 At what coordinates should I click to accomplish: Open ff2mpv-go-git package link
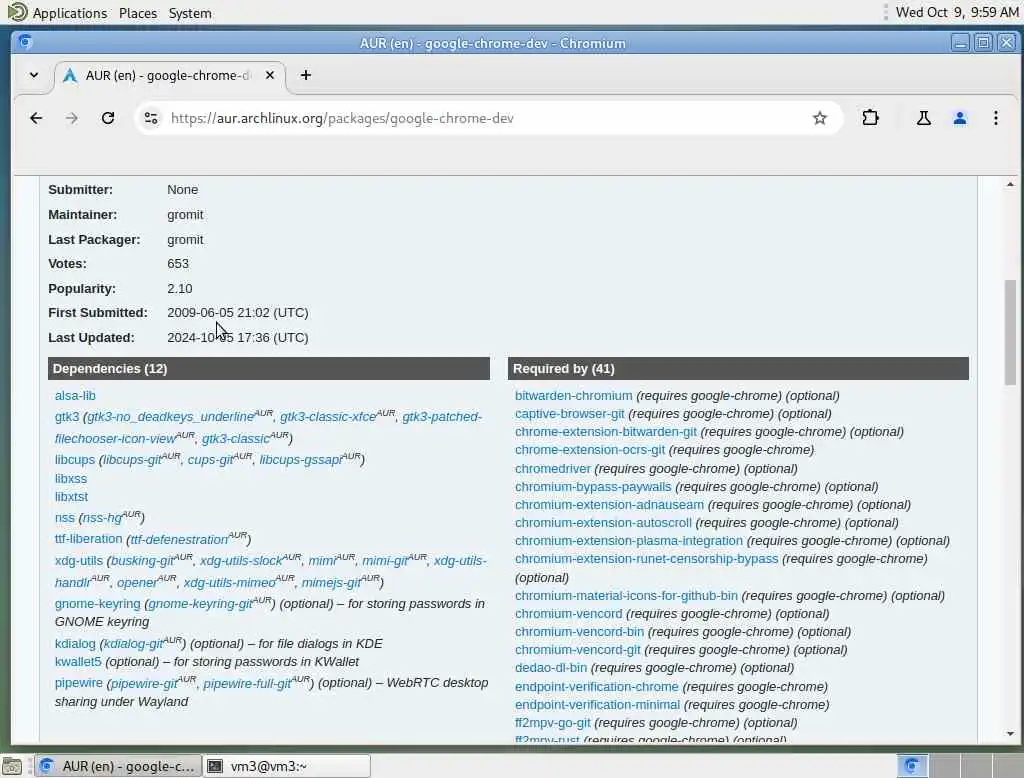click(552, 723)
